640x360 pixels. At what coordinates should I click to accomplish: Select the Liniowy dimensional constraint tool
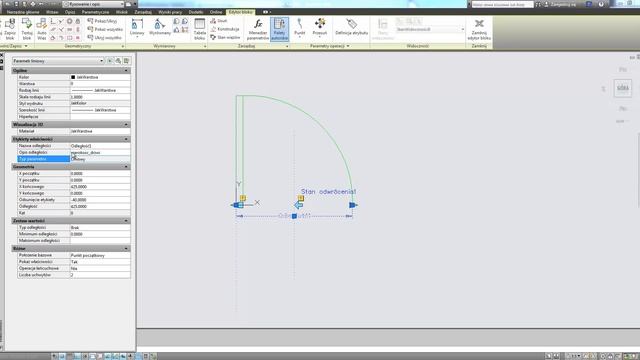(137, 27)
